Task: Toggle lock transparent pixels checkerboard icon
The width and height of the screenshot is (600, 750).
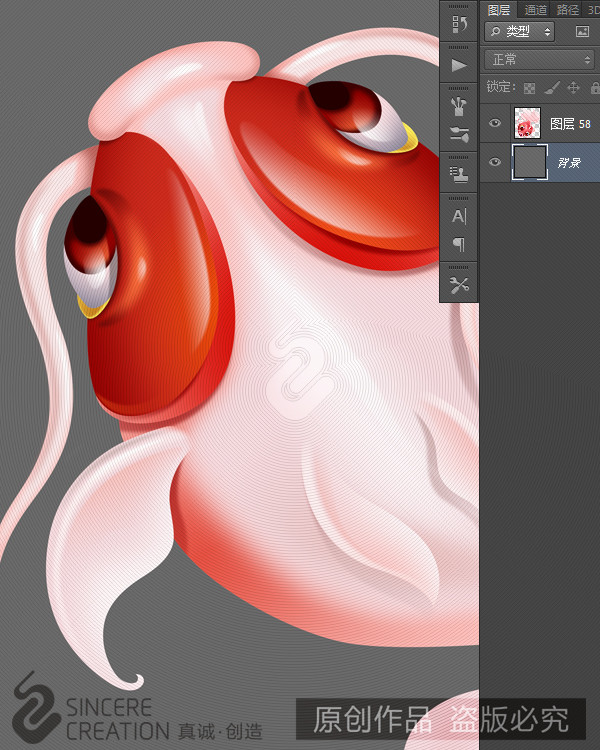Action: (530, 88)
